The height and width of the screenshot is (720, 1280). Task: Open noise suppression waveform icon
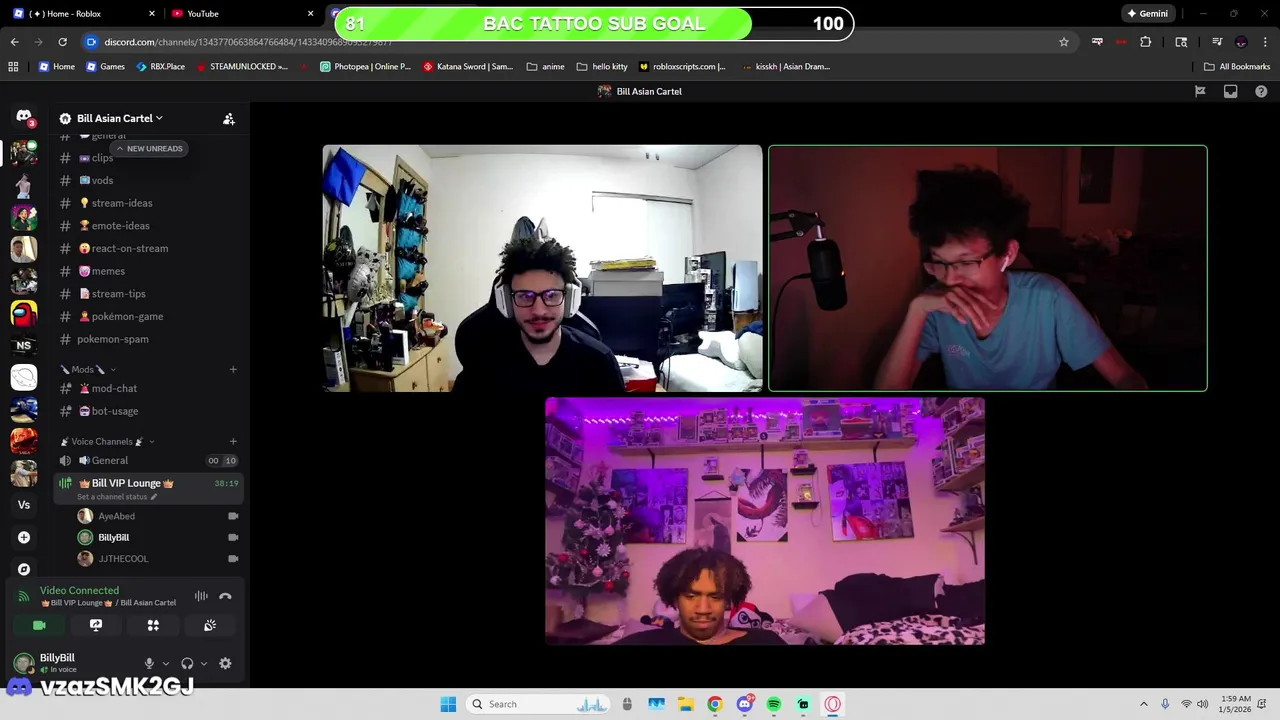[201, 596]
